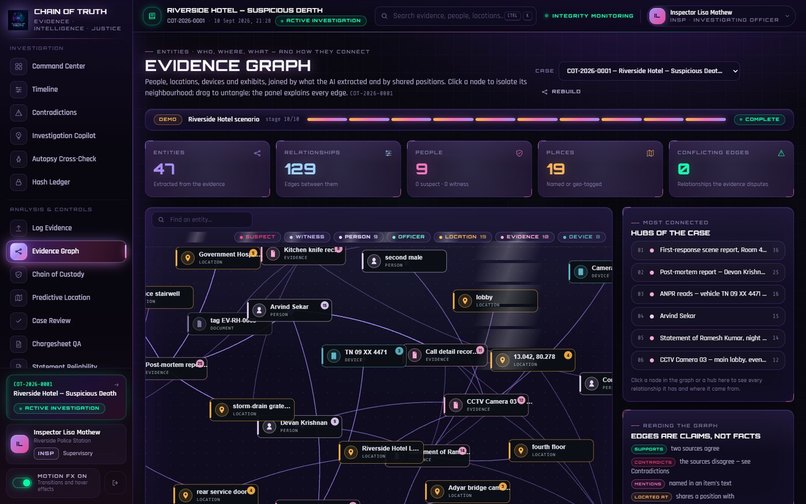806x504 pixels.
Task: Select the Arvind Sekar person node
Action: pos(289,310)
